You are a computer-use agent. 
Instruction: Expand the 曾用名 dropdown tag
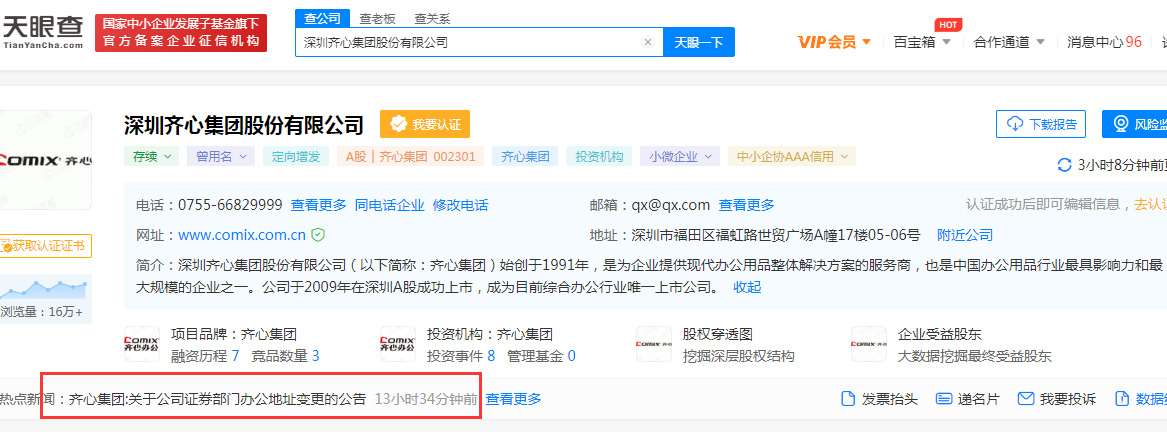click(x=221, y=156)
